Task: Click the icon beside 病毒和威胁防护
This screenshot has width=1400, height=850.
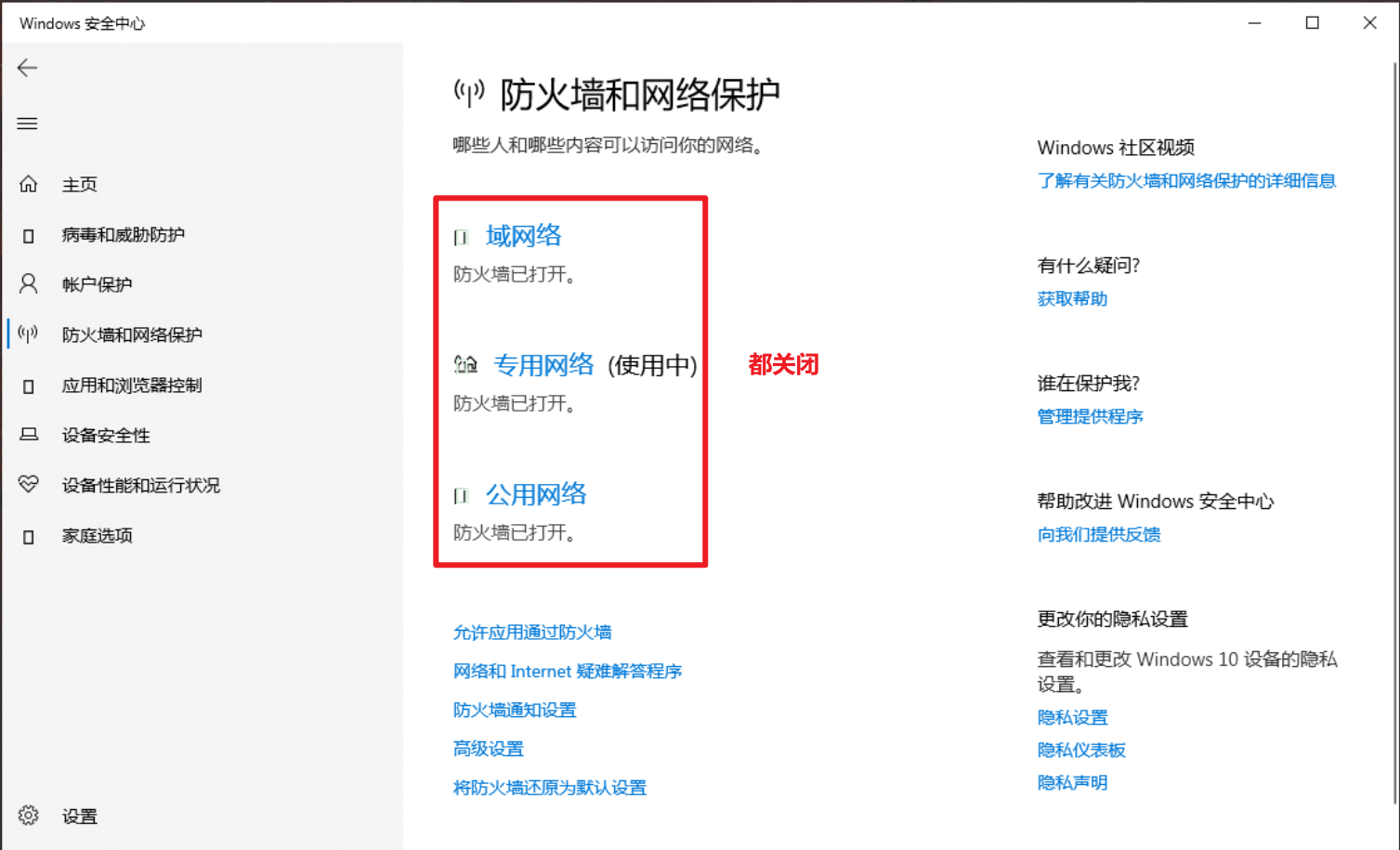Action: pyautogui.click(x=29, y=236)
